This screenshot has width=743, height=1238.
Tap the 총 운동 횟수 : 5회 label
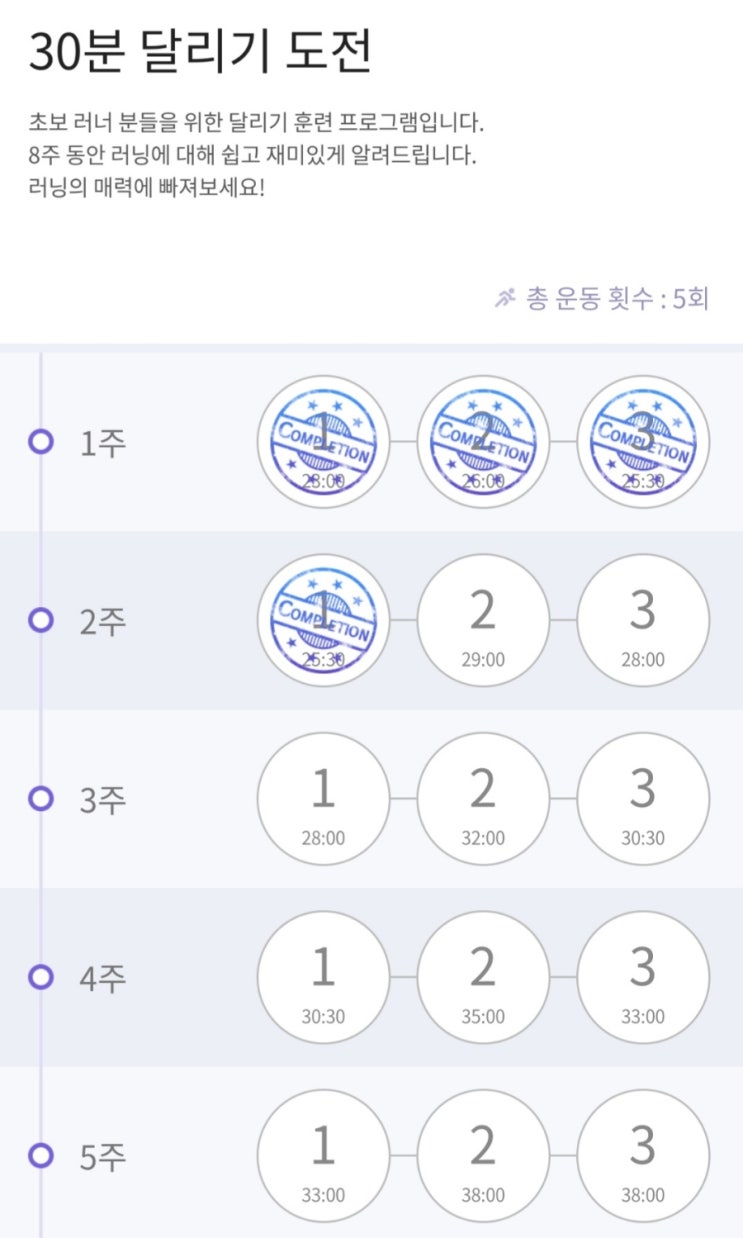617,298
